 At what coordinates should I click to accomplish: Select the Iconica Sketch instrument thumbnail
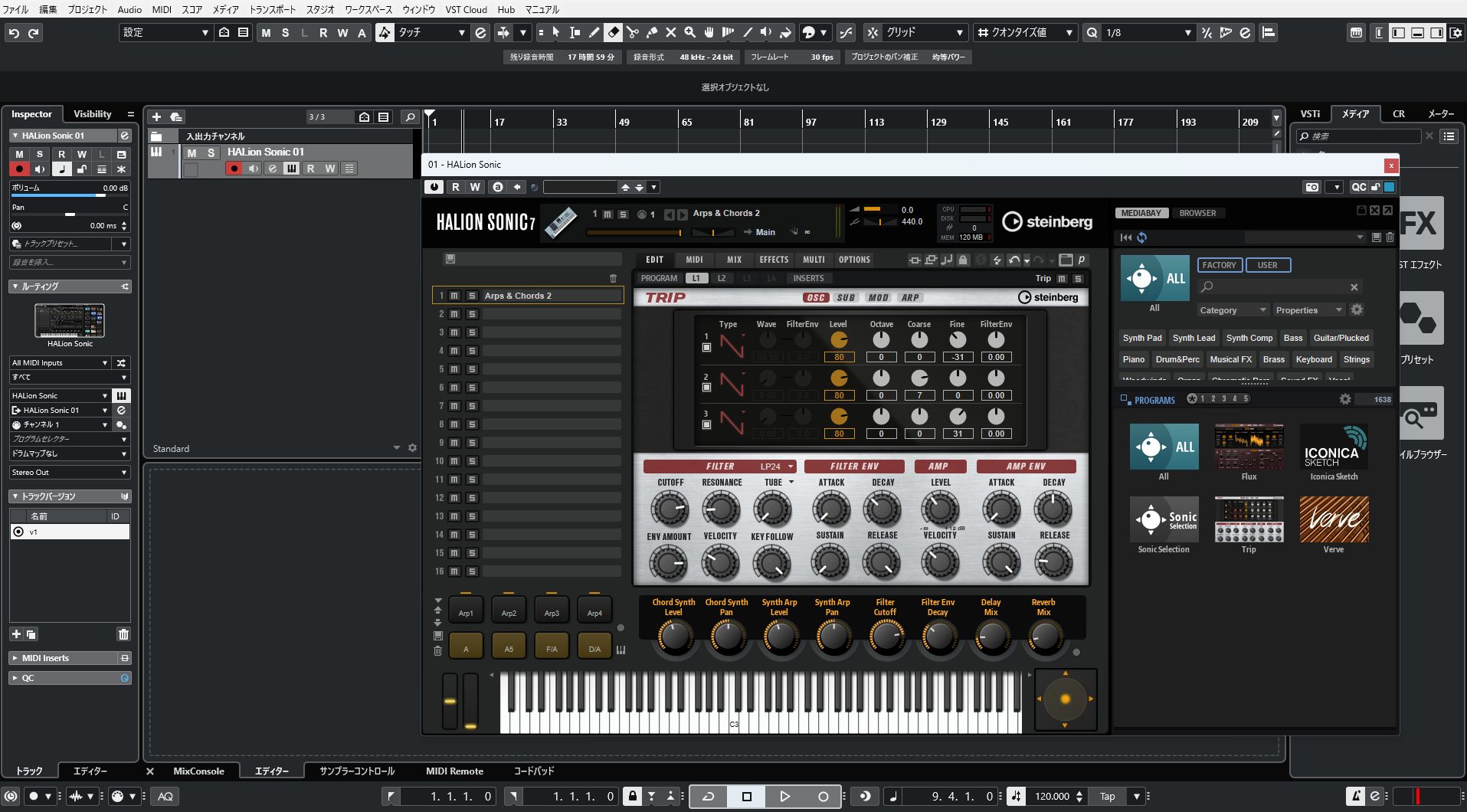click(x=1334, y=447)
